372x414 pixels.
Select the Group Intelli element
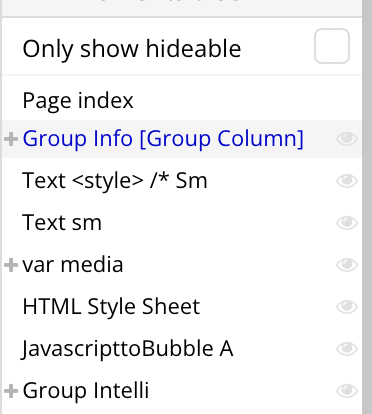86,391
